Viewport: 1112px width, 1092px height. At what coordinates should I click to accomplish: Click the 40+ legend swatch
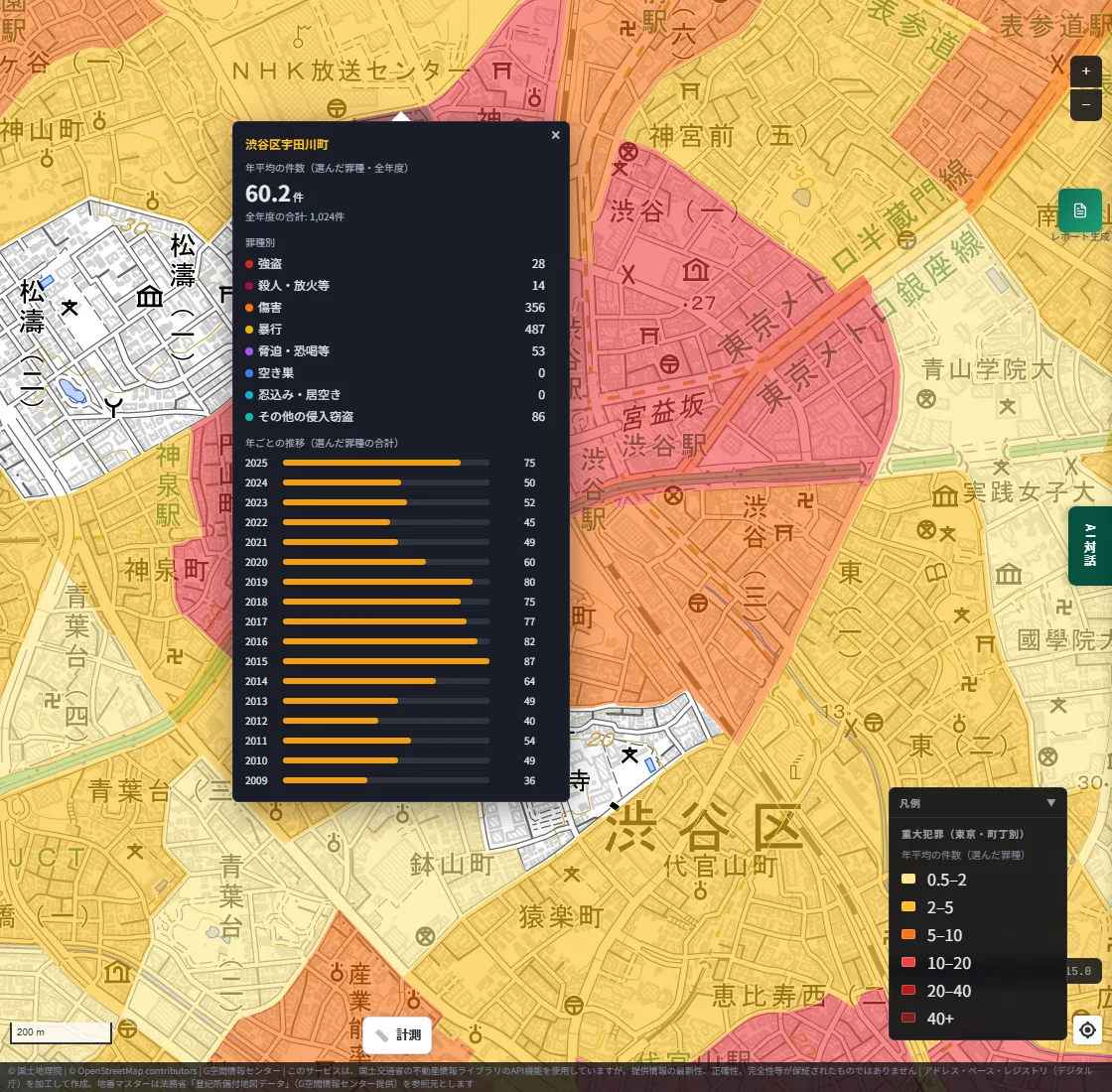click(x=907, y=1019)
